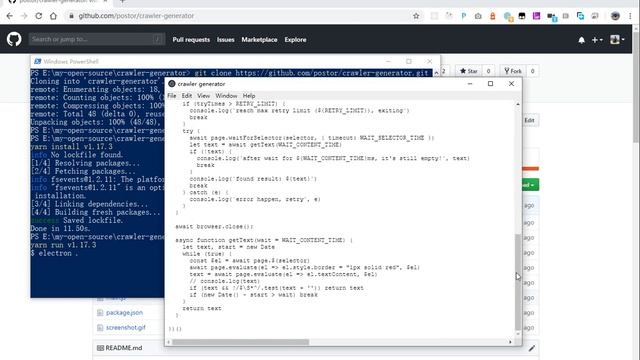This screenshot has height=360, width=640.
Task: Click 'Done in 11.50s.' line in PowerShell
Action: [60, 229]
